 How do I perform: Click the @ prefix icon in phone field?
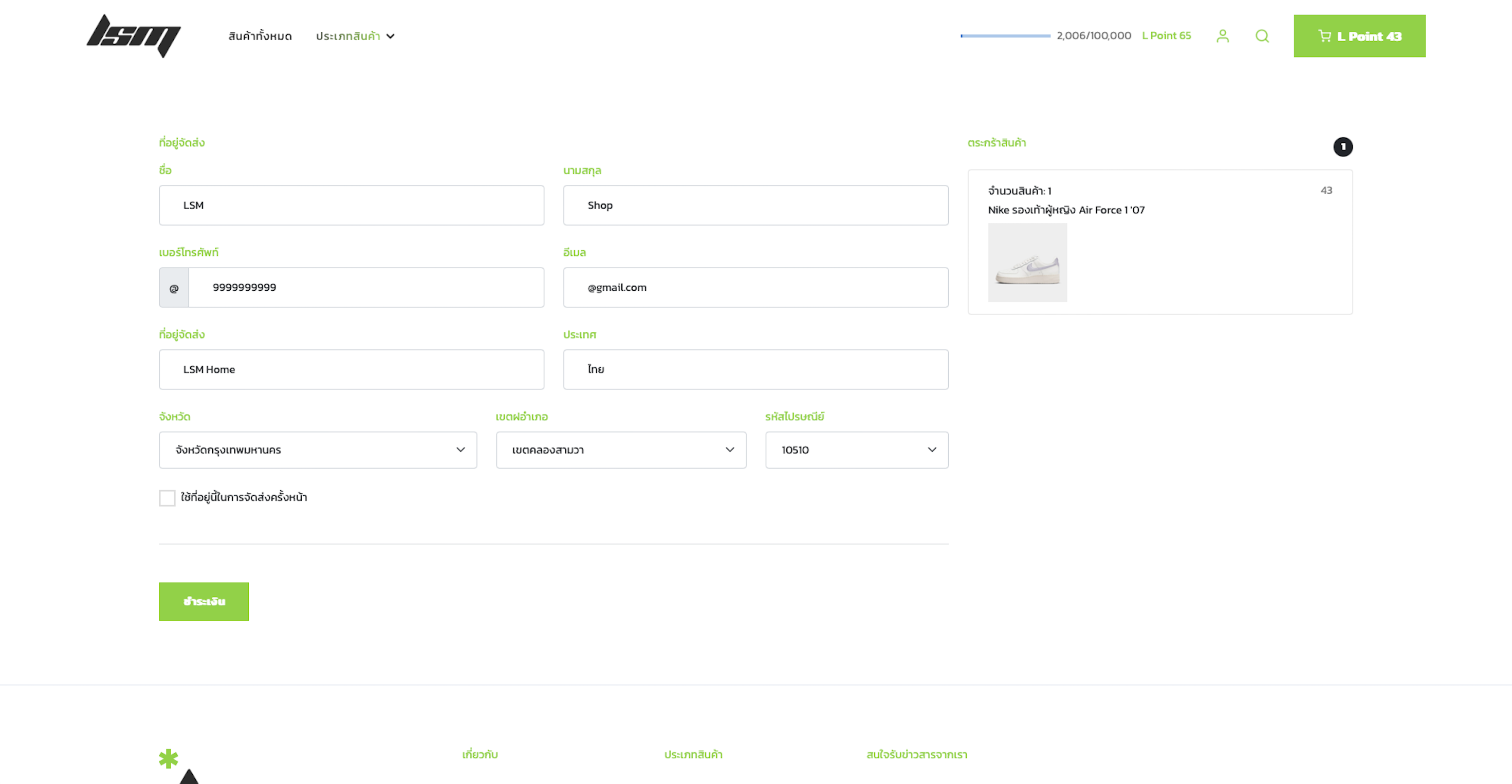[x=174, y=288]
